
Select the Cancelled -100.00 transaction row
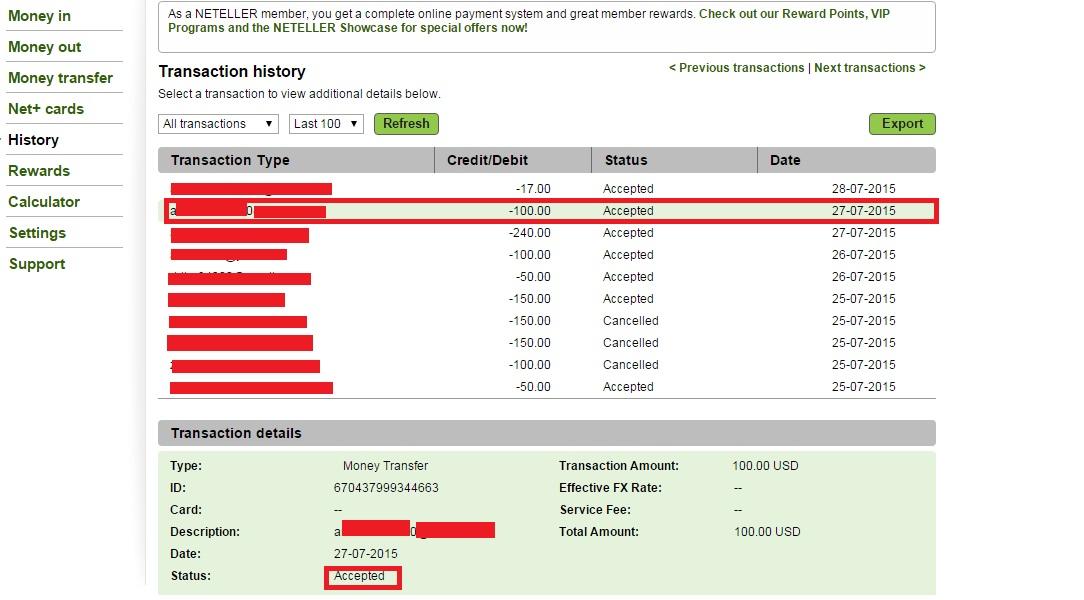[547, 365]
